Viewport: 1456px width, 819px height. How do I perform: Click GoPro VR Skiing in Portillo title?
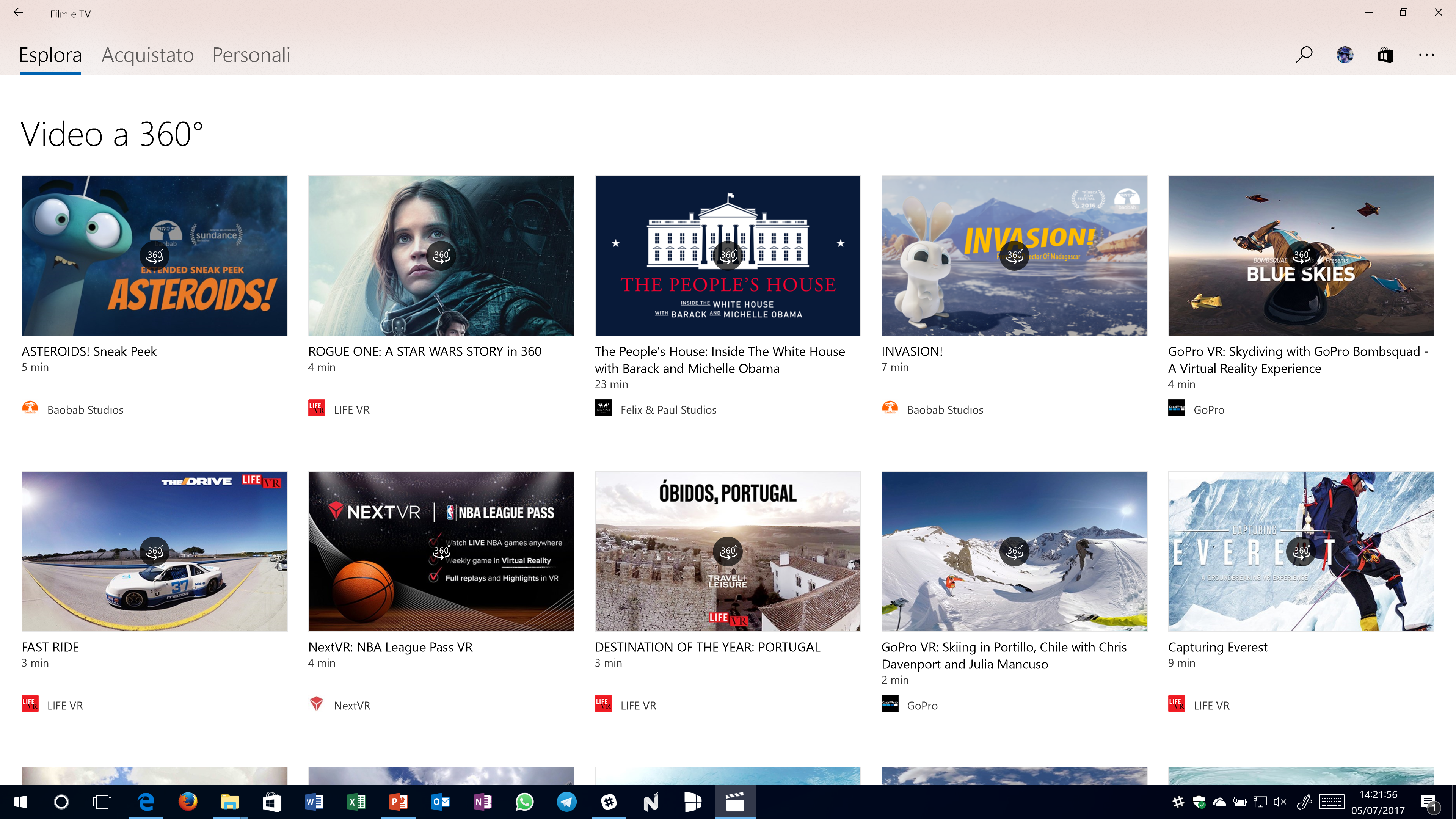coord(1004,655)
